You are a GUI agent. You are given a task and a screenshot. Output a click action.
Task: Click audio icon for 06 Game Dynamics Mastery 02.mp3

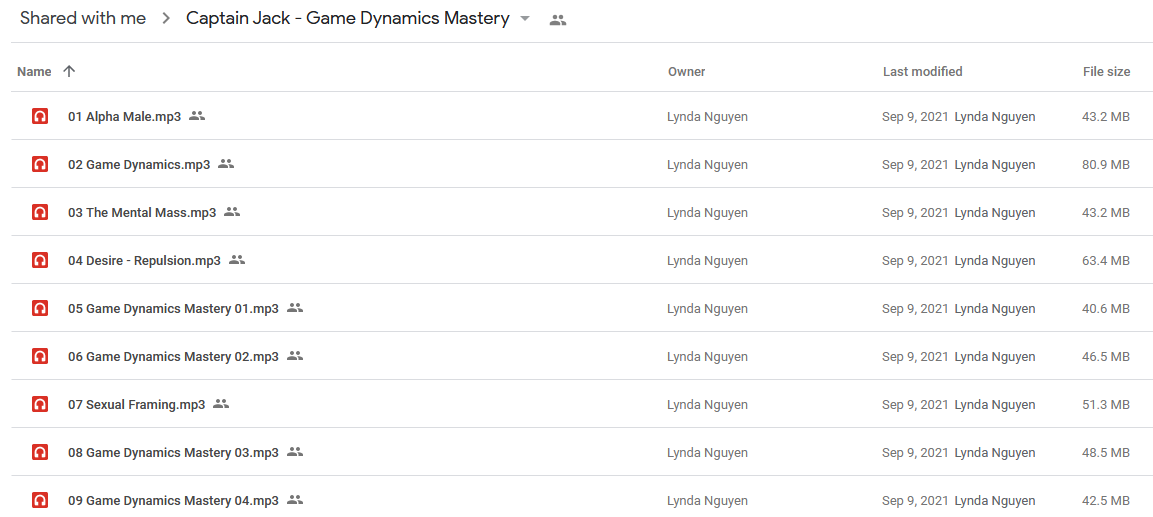point(40,357)
